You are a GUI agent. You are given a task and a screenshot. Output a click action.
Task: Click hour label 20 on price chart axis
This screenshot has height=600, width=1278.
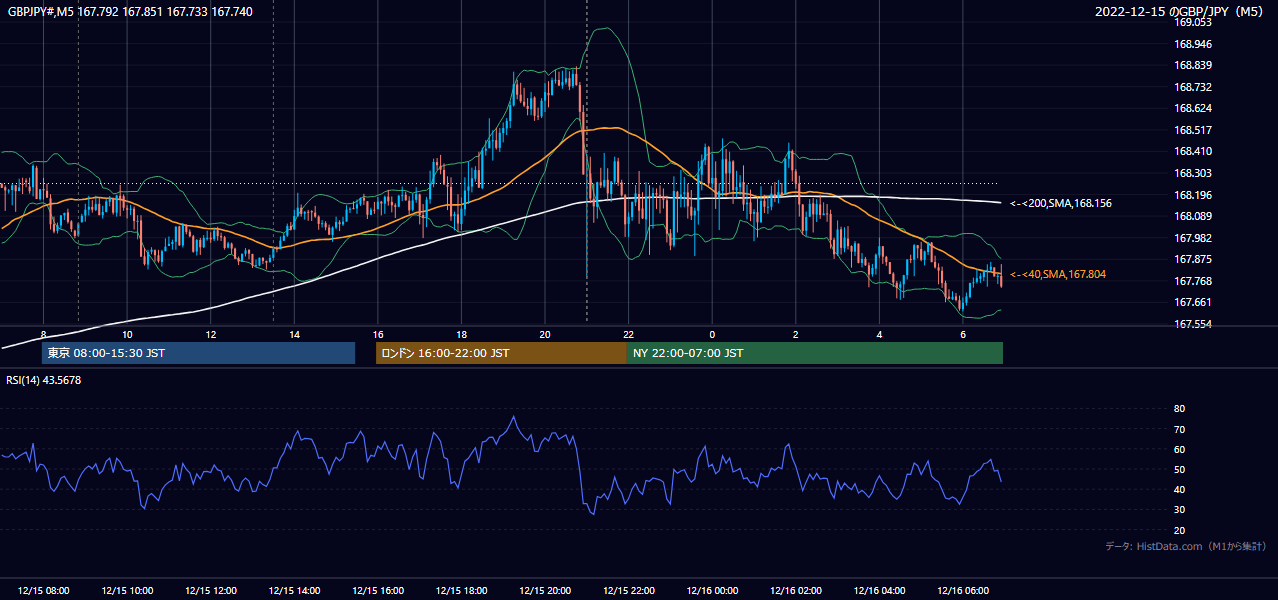(x=545, y=334)
